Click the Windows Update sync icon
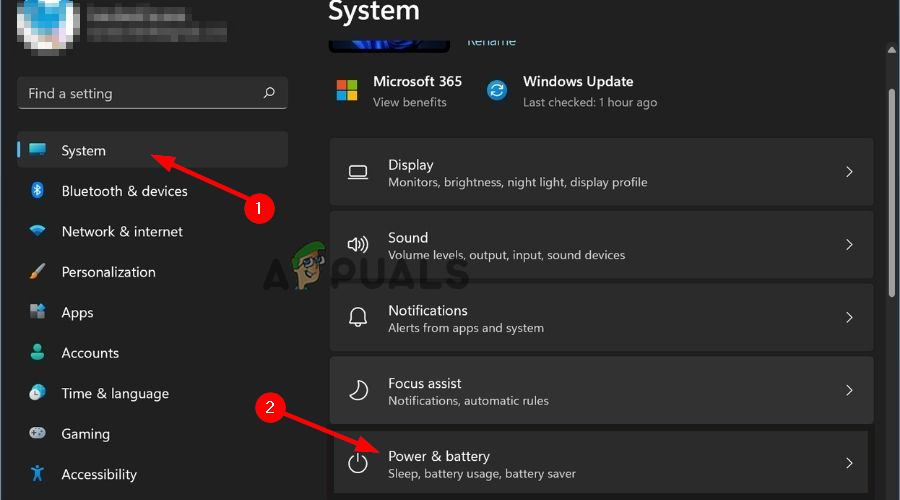 pyautogui.click(x=497, y=91)
